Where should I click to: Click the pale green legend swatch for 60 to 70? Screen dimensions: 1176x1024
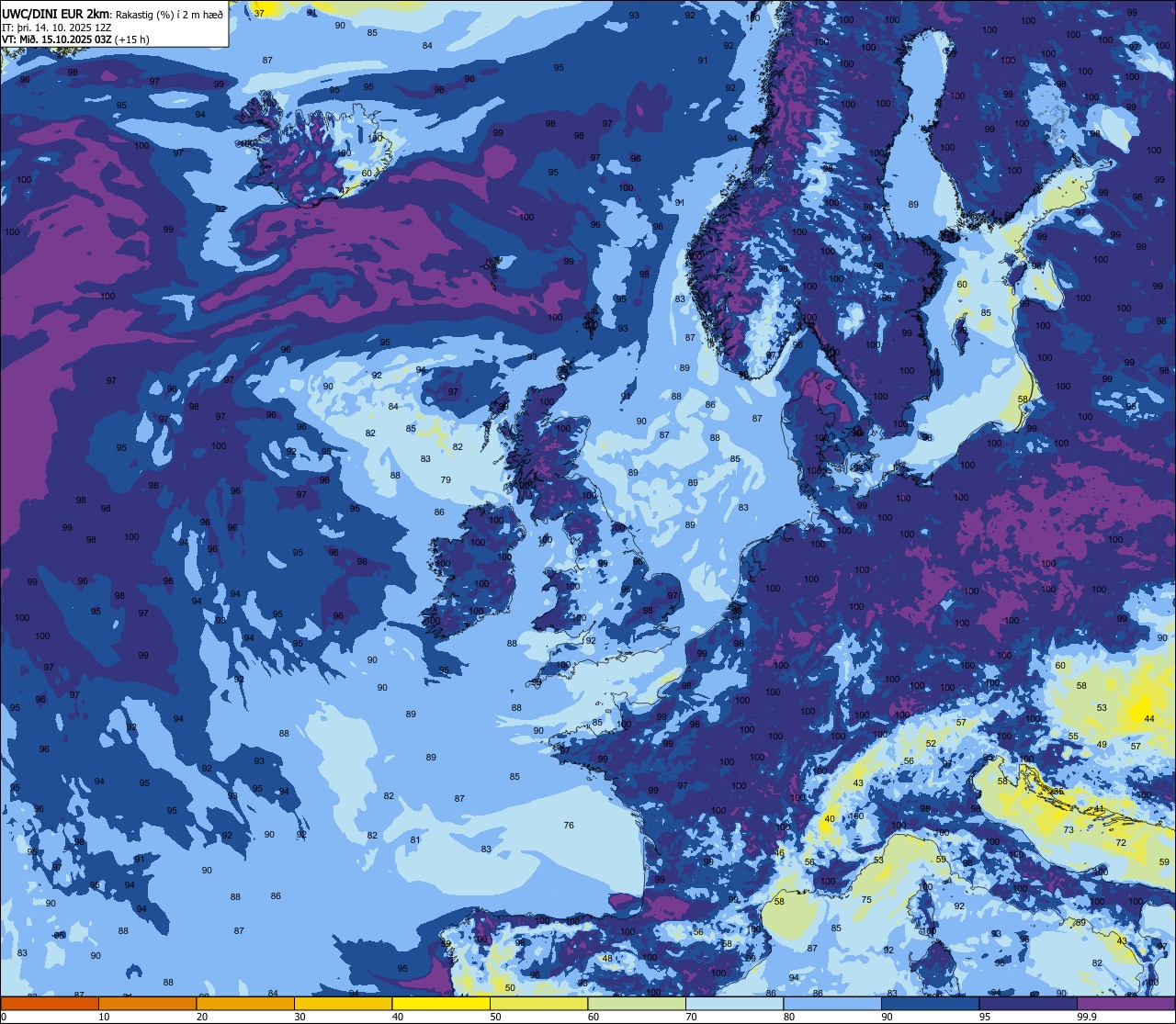coord(637,1003)
